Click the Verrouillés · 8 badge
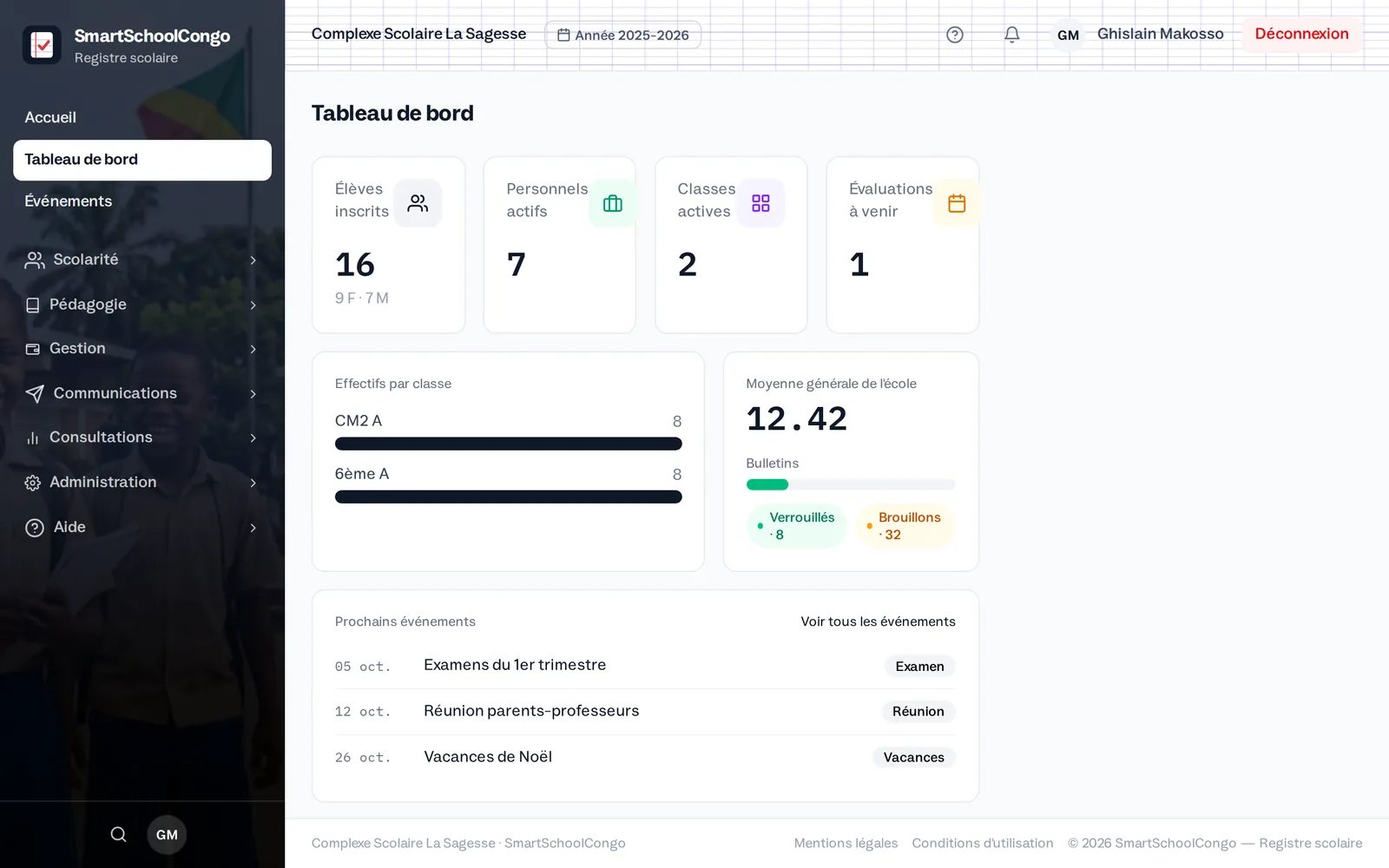Image resolution: width=1389 pixels, height=868 pixels. coord(796,526)
